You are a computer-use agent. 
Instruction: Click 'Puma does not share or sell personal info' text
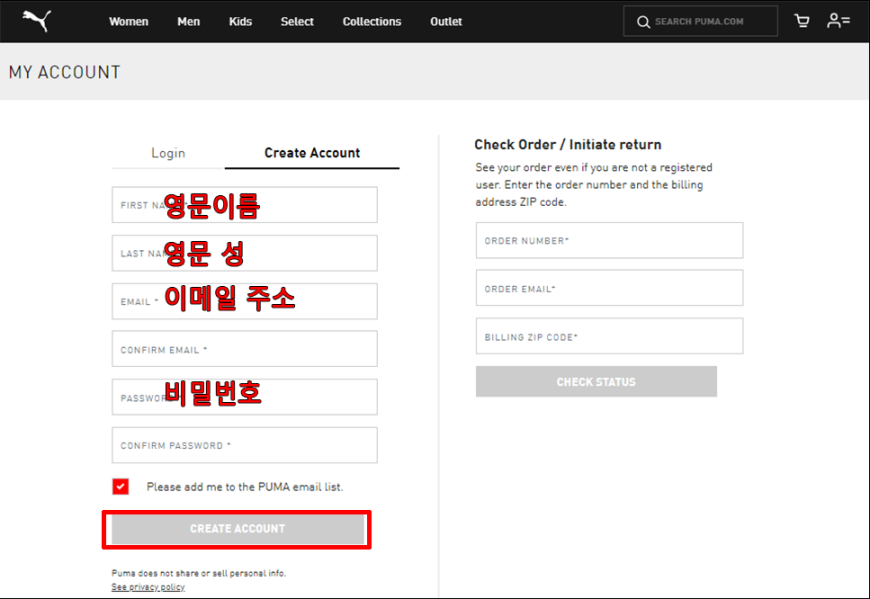pos(199,573)
